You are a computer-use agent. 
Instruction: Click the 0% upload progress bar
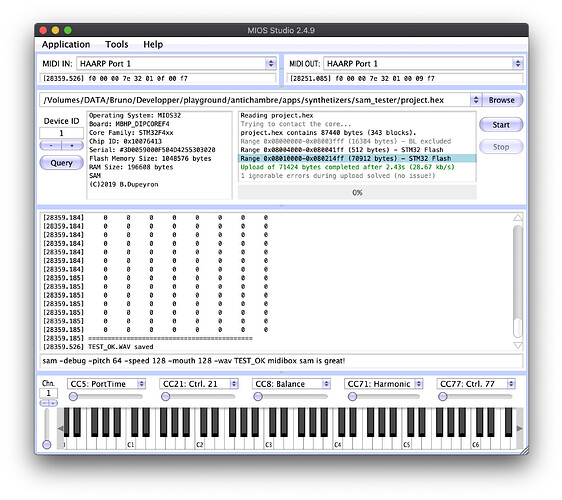pyautogui.click(x=357, y=192)
